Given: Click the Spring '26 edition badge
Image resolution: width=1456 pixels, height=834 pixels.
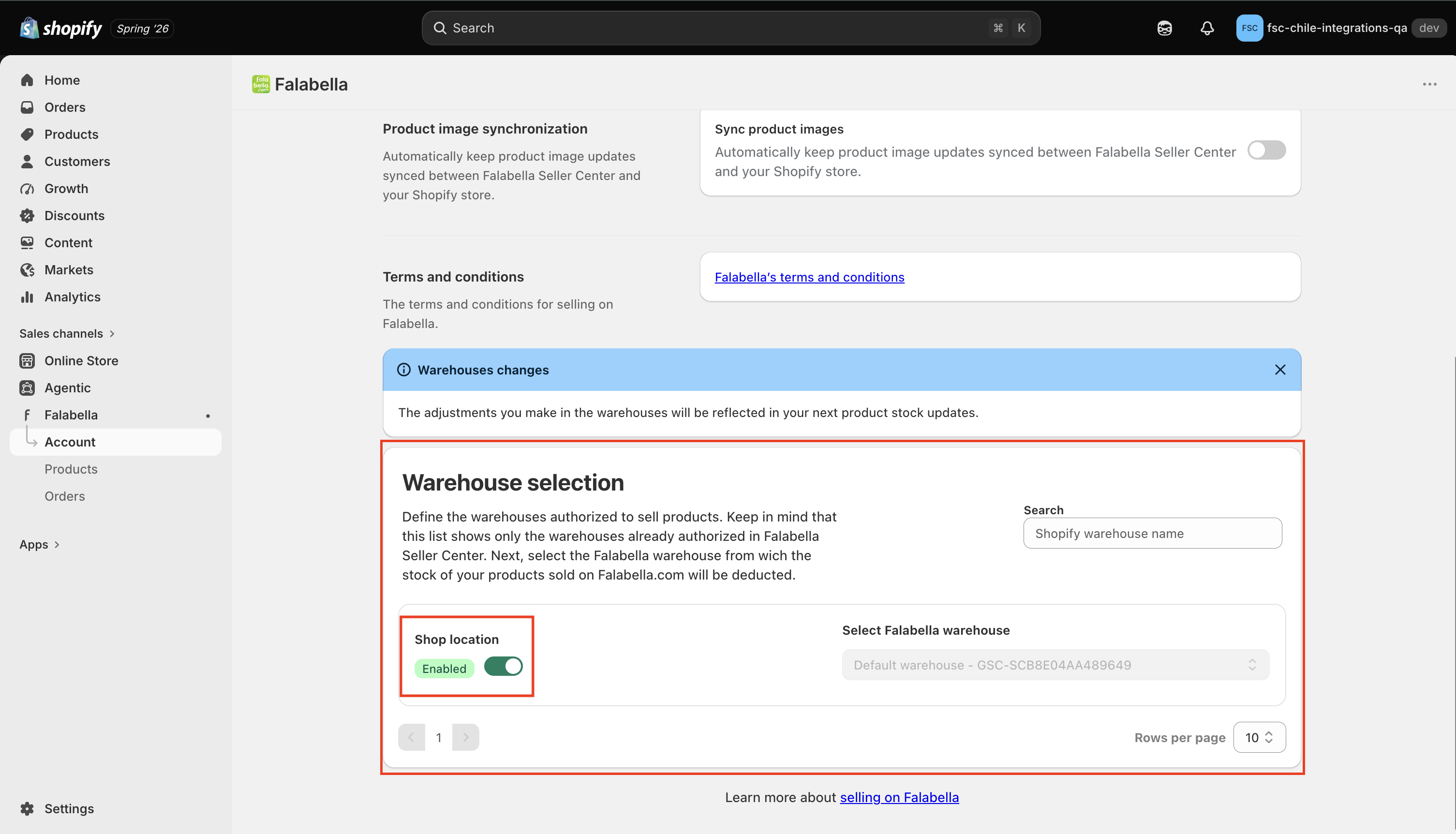Looking at the screenshot, I should [142, 28].
